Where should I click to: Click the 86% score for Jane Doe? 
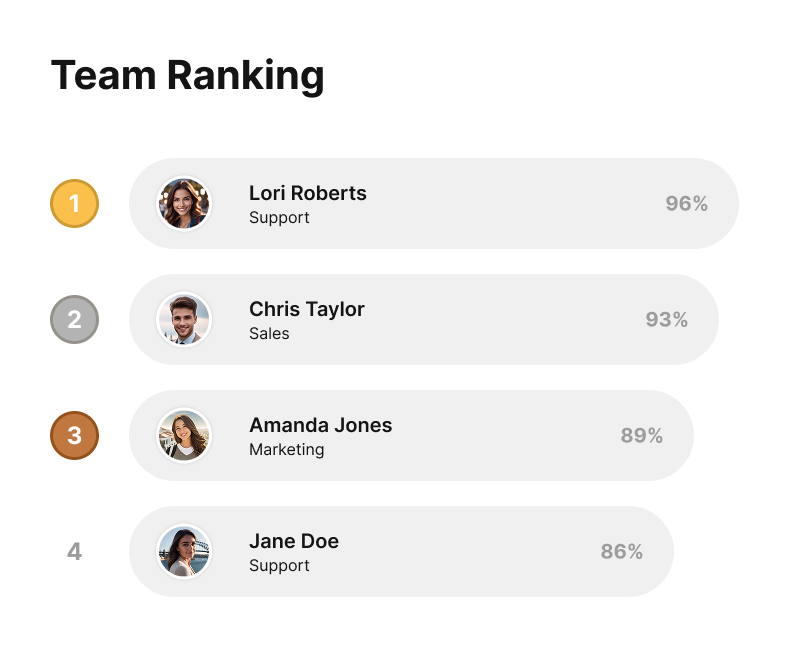coord(621,551)
